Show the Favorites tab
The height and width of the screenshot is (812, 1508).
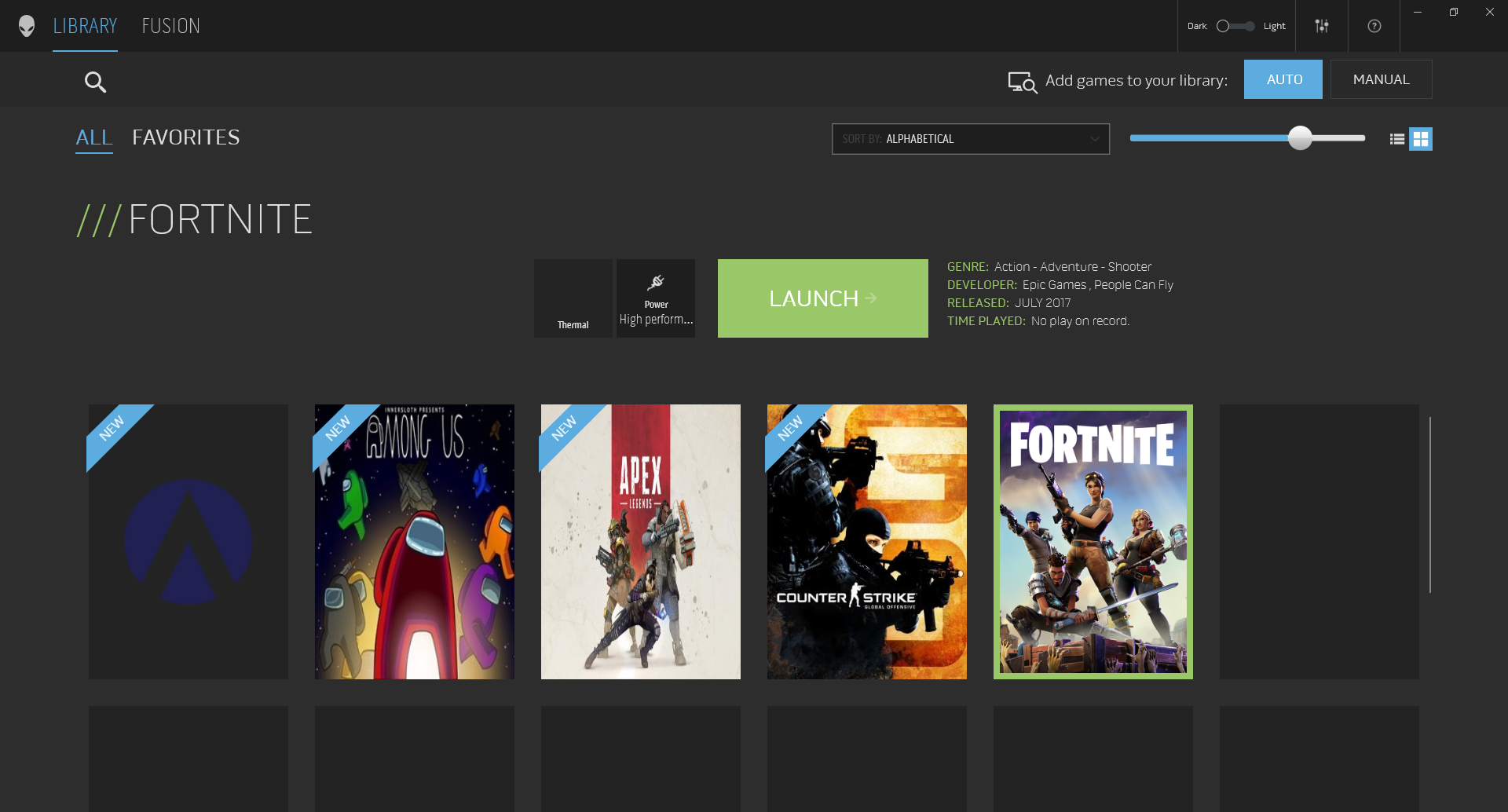tap(186, 137)
